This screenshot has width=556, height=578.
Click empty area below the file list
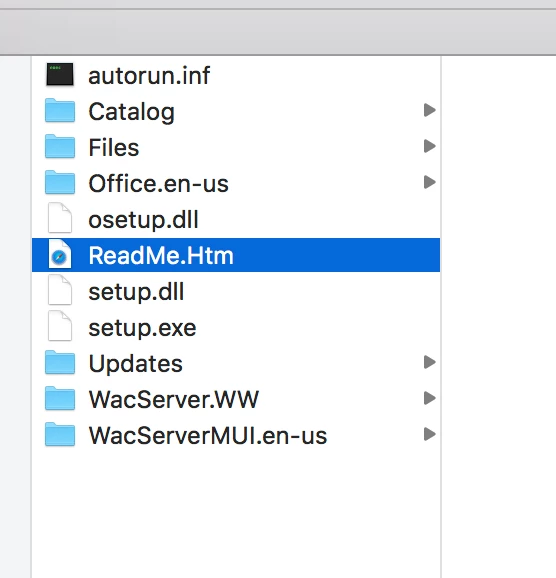click(x=236, y=512)
